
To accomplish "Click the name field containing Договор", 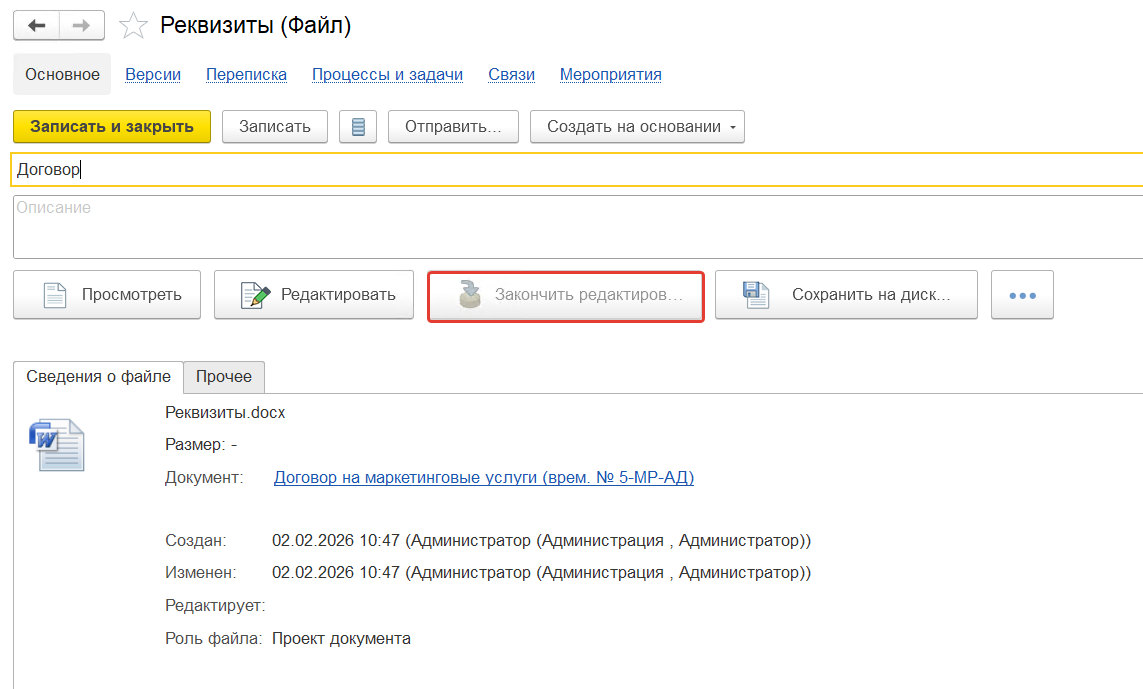I will tap(576, 170).
